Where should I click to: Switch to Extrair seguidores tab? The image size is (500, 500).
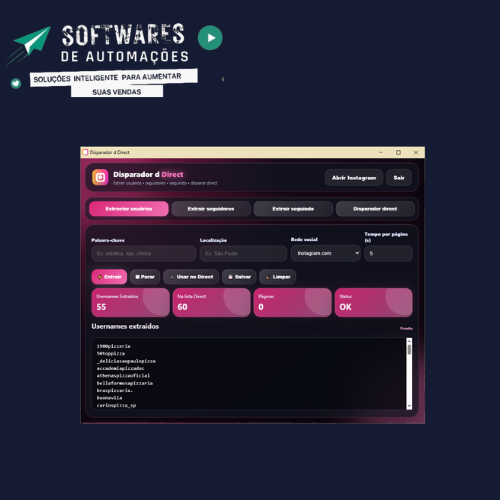[211, 209]
